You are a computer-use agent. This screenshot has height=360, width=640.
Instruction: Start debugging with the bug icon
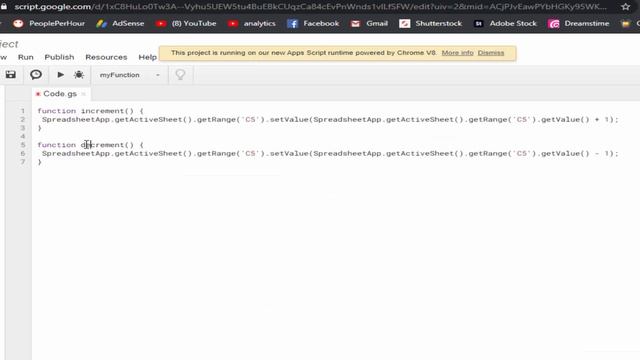[79, 75]
